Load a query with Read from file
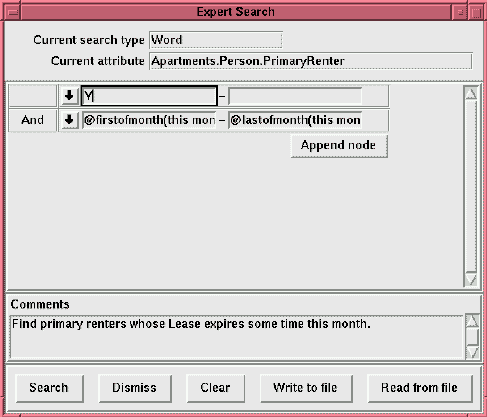The image size is (487, 417). coord(420,388)
